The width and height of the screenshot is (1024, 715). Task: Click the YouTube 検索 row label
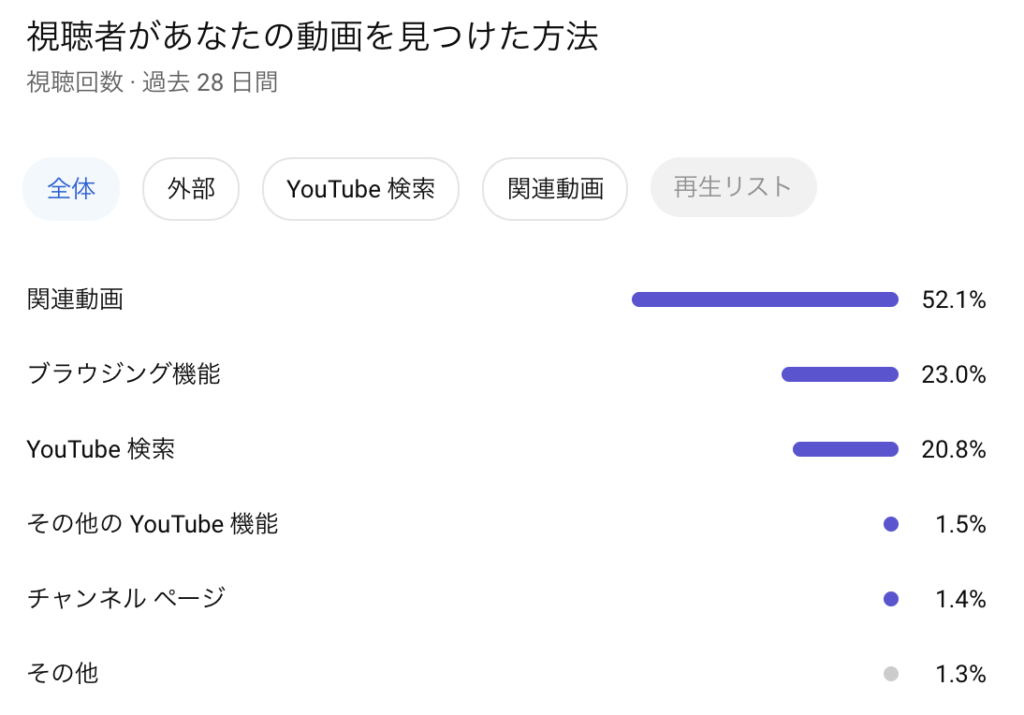[x=101, y=449]
